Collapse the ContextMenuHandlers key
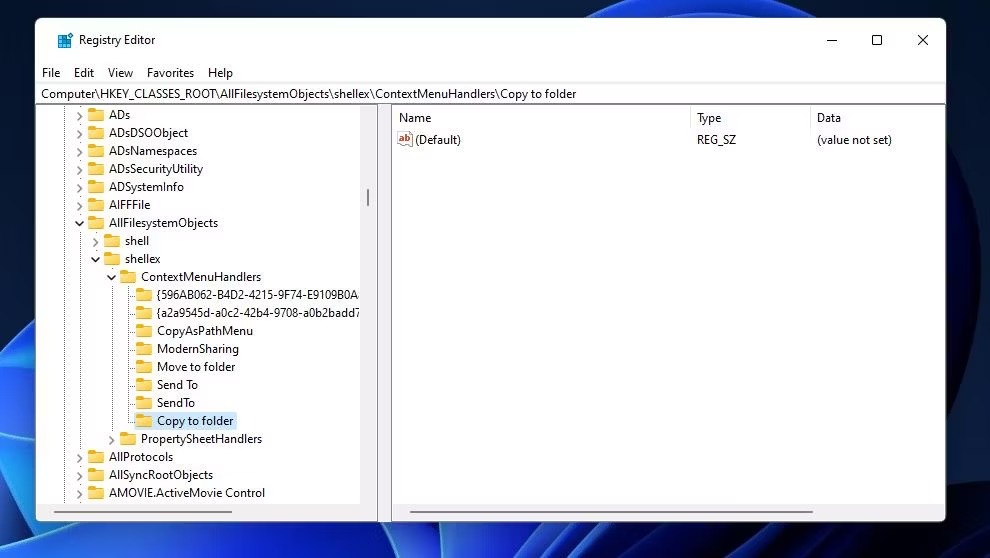The width and height of the screenshot is (990, 558). pyautogui.click(x=111, y=276)
